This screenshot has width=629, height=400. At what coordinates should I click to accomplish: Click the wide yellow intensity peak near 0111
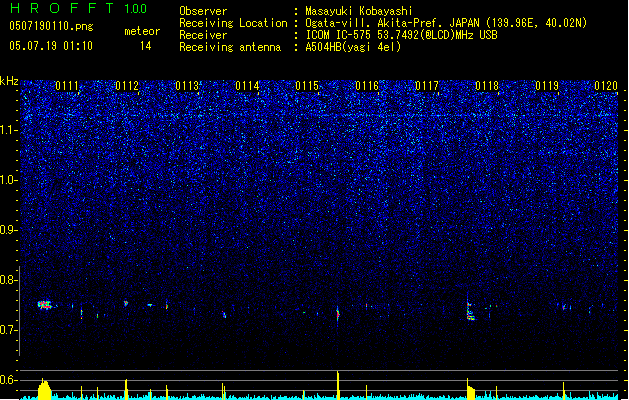45,390
